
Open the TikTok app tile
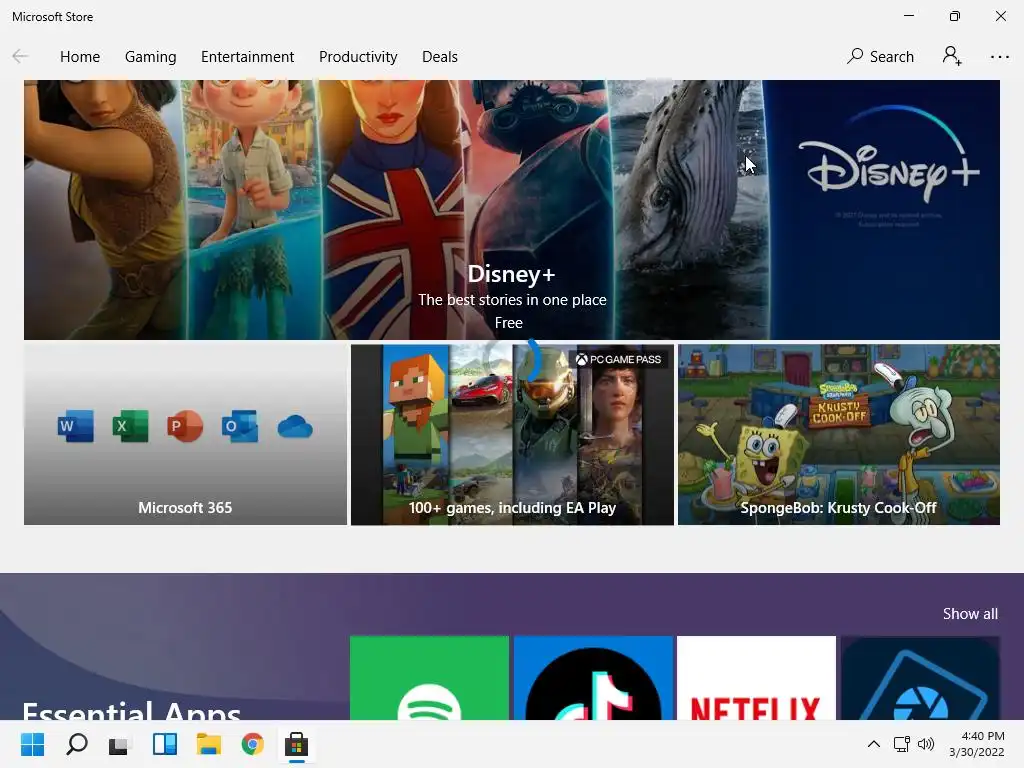[593, 678]
